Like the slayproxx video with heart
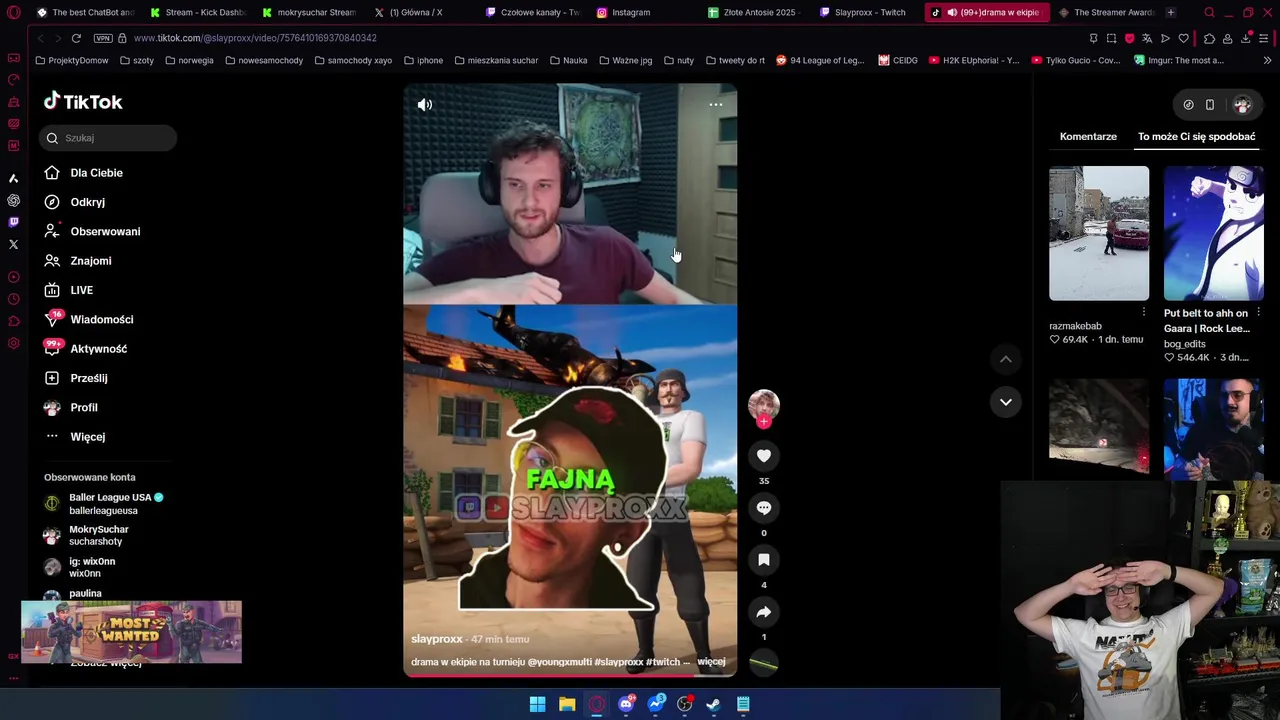The height and width of the screenshot is (720, 1280). [764, 456]
